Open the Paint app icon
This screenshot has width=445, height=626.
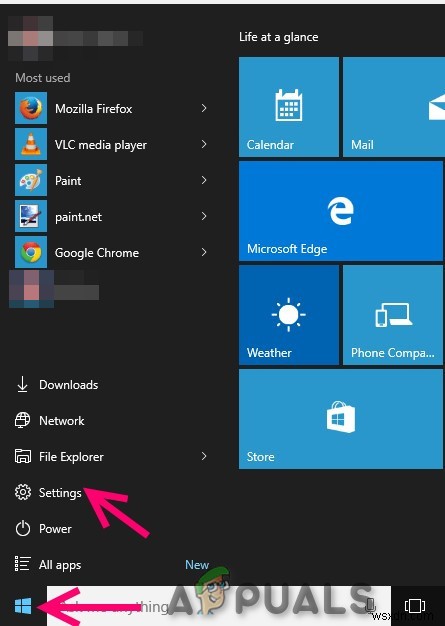(x=31, y=180)
